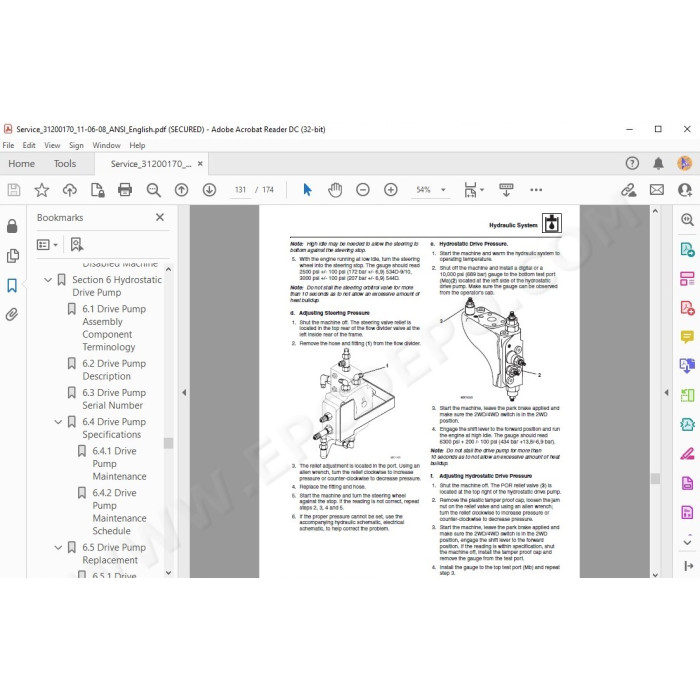
Task: Collapse 6.5 Drive Pump Replacement
Action: [58, 547]
